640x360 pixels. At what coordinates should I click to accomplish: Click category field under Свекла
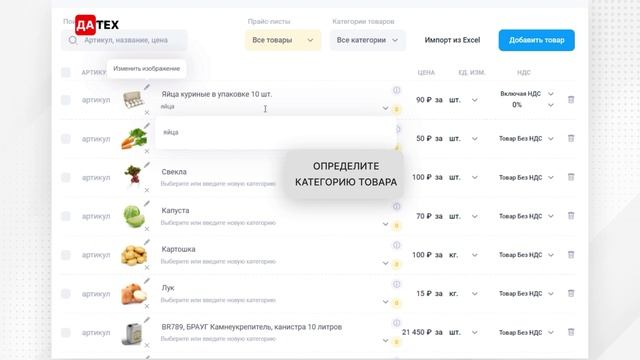coord(218,184)
